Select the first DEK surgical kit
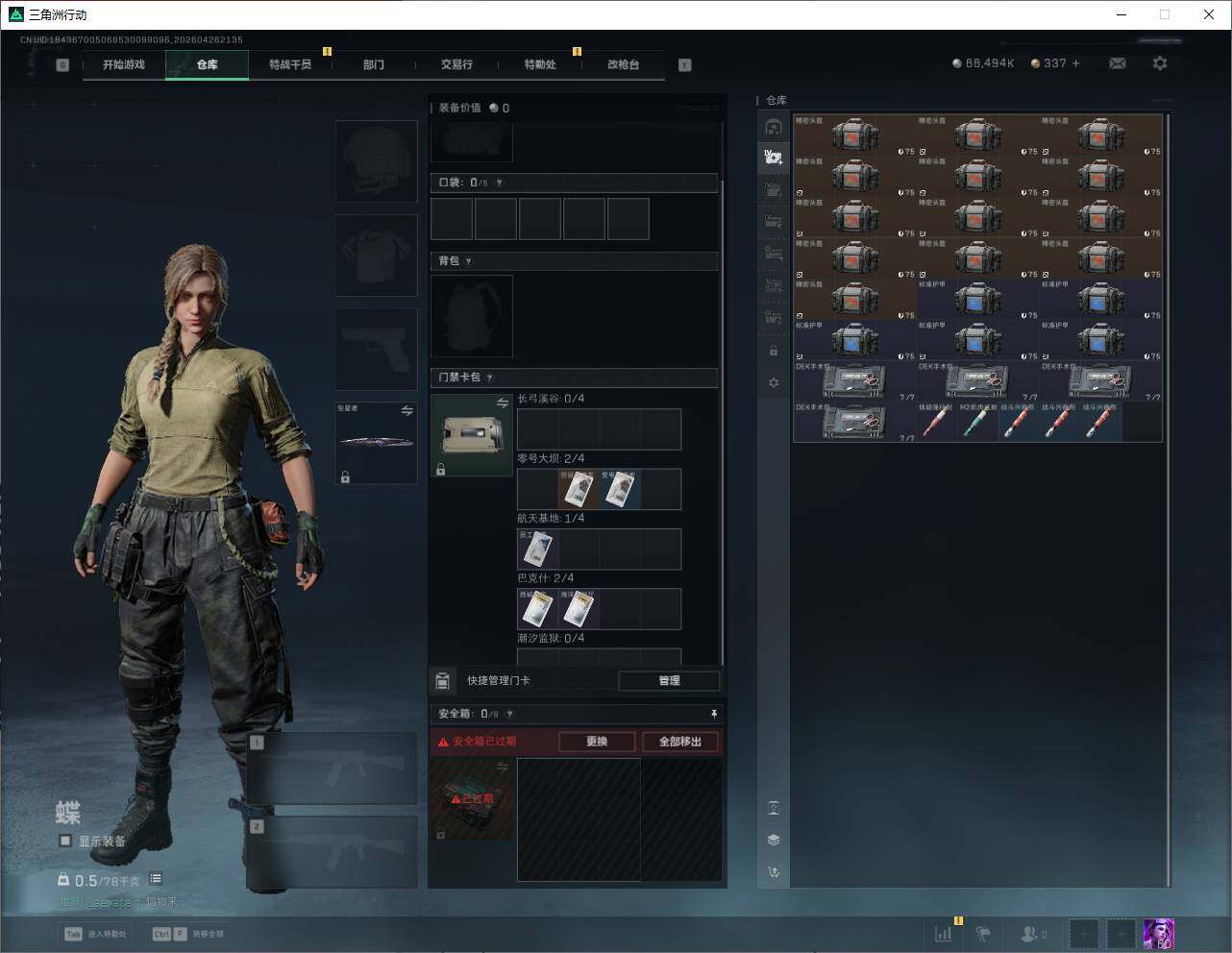 pos(855,381)
